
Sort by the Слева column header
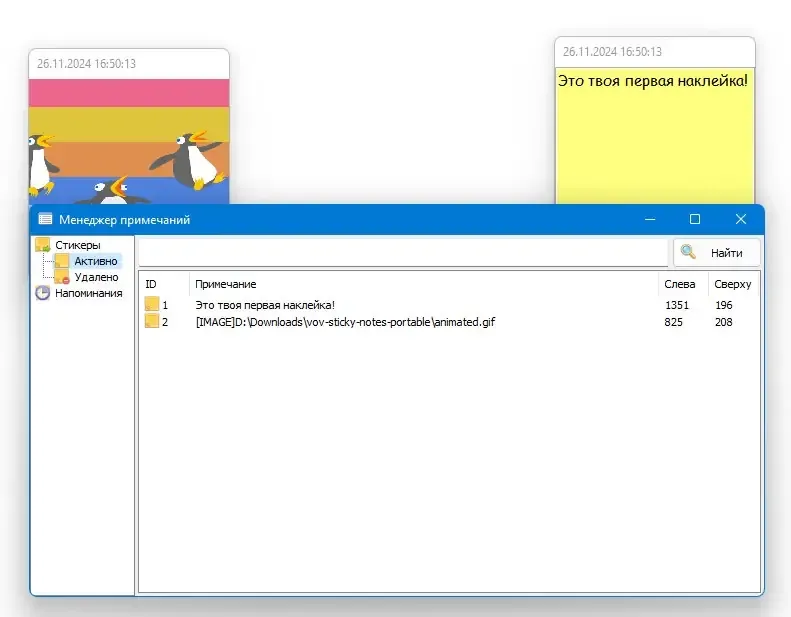pyautogui.click(x=683, y=284)
